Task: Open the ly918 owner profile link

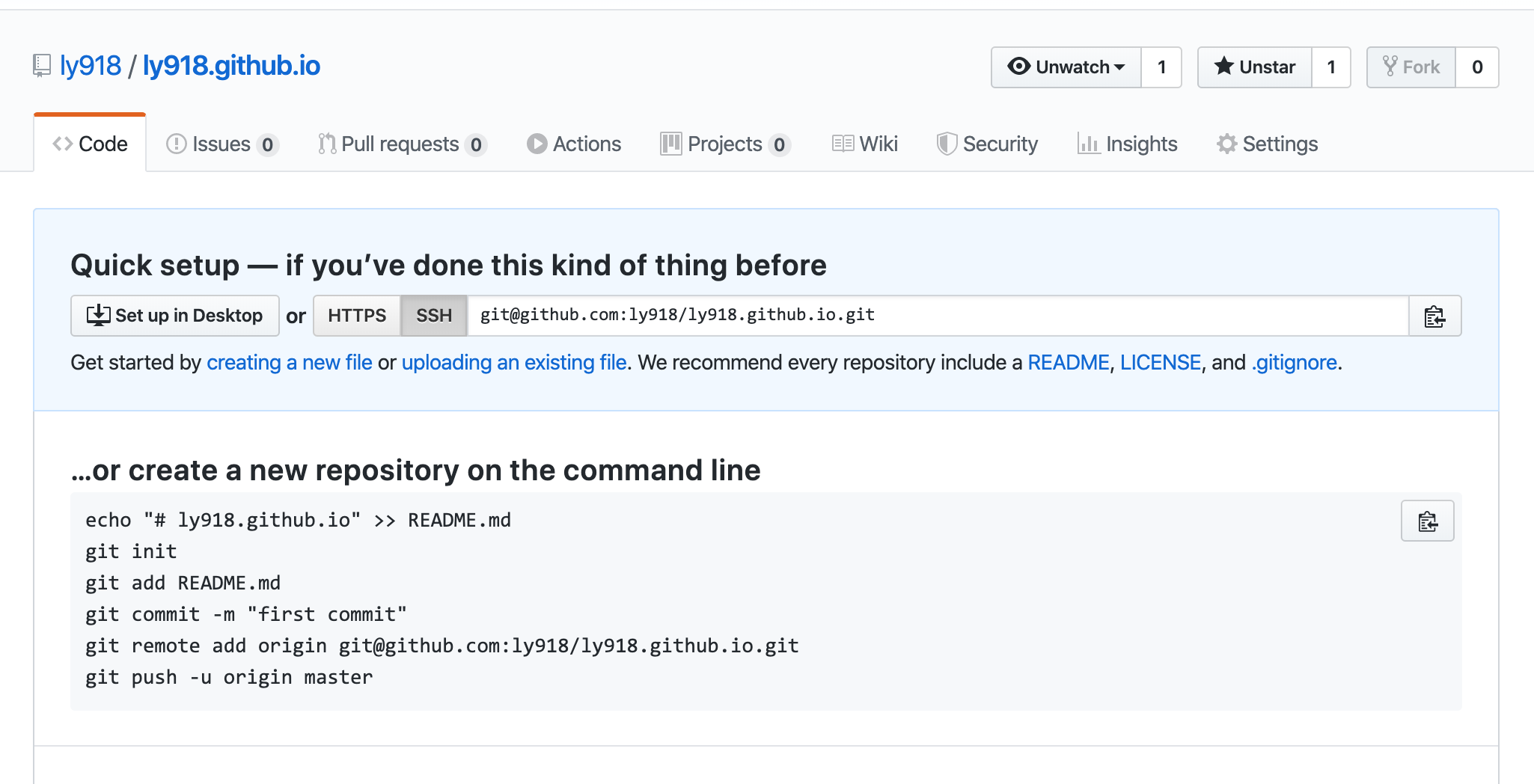Action: click(x=91, y=66)
